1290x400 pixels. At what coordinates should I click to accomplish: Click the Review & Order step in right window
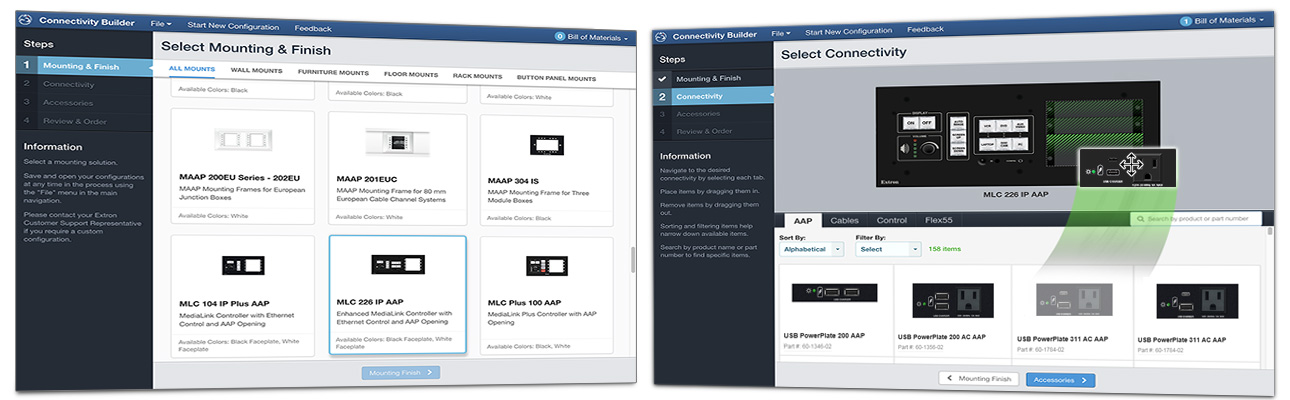(714, 131)
